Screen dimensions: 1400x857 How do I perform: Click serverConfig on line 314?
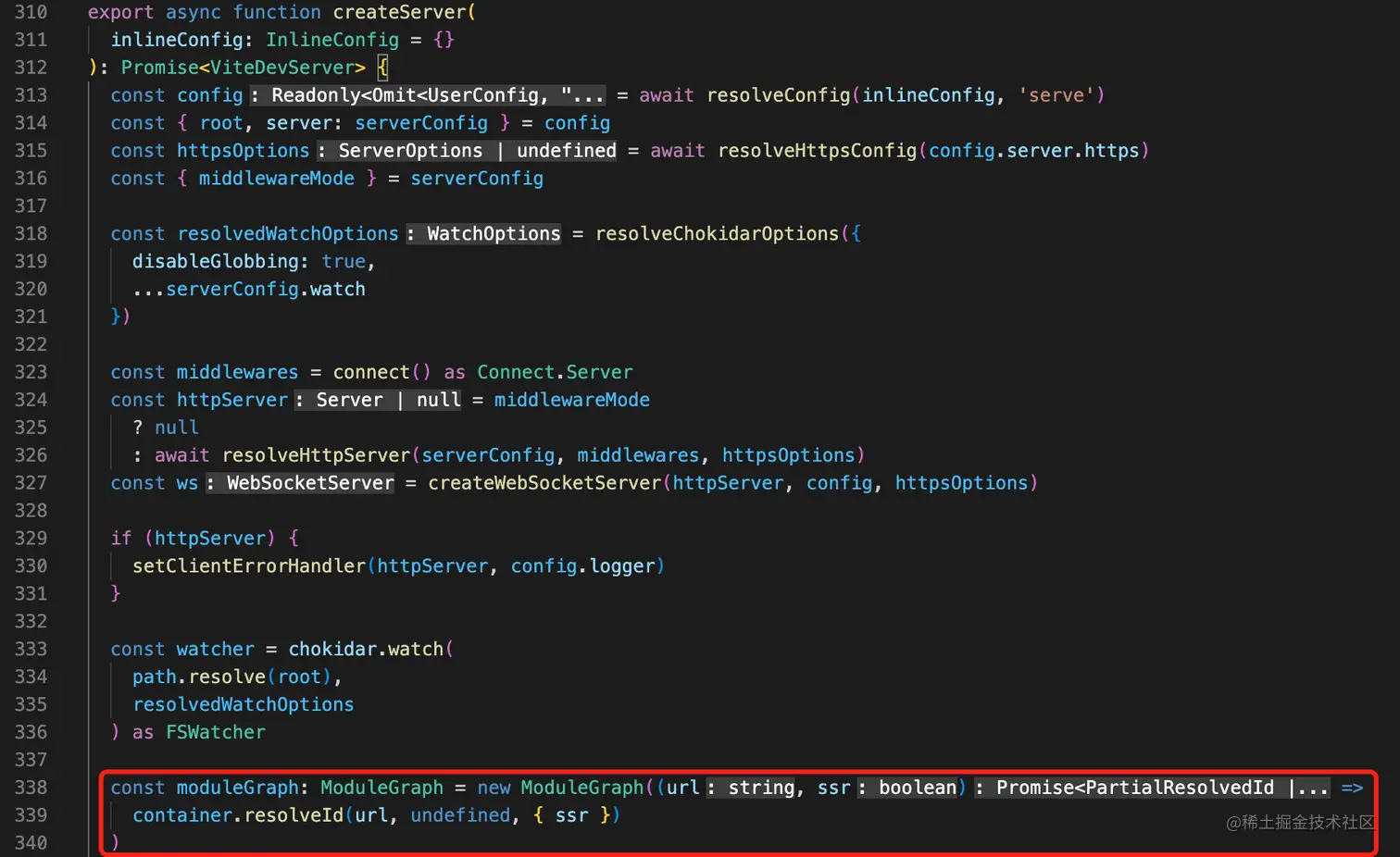[421, 123]
